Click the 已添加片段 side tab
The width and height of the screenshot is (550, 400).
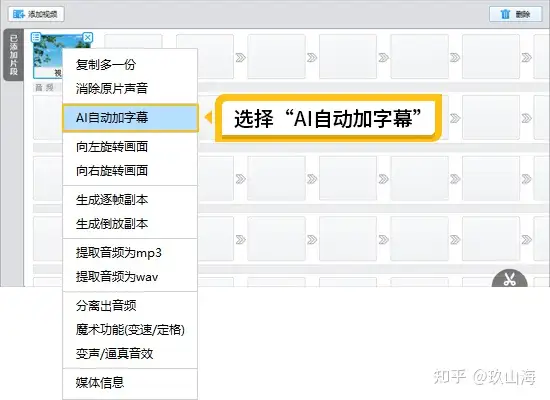coord(13,55)
